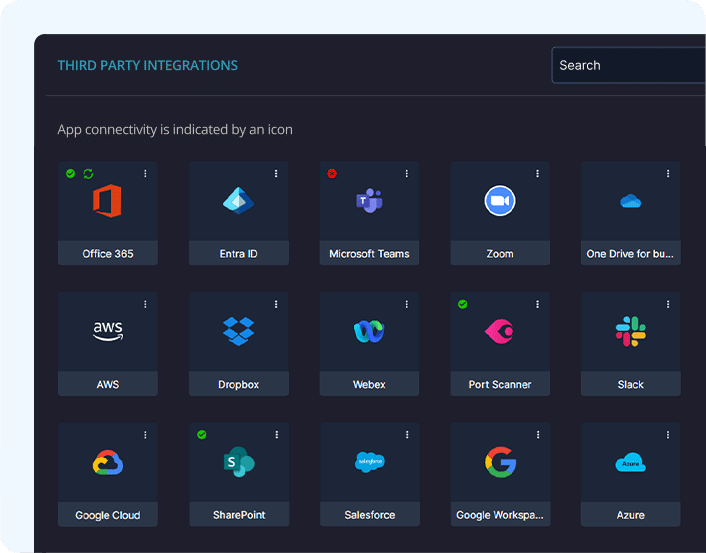Click the Search input field
Viewport: 706px width, 553px height.
click(628, 66)
